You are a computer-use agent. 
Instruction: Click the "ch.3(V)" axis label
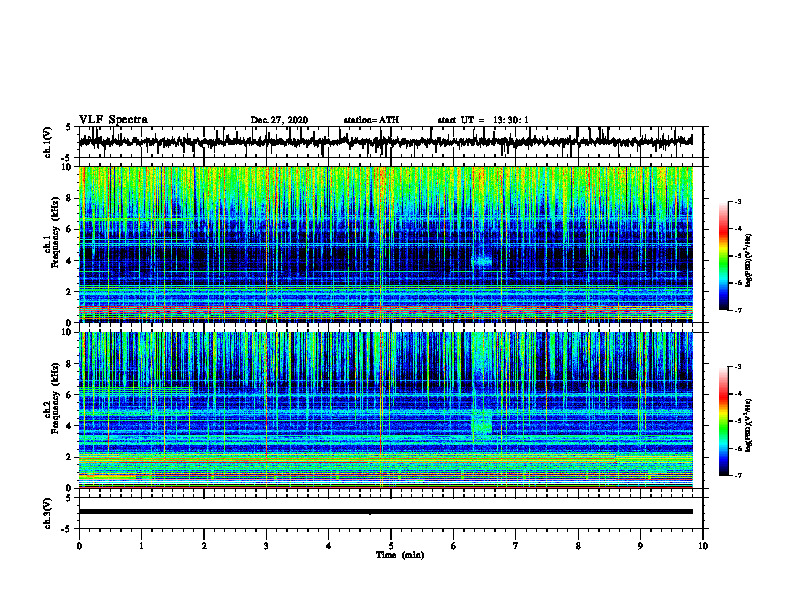pos(48,513)
